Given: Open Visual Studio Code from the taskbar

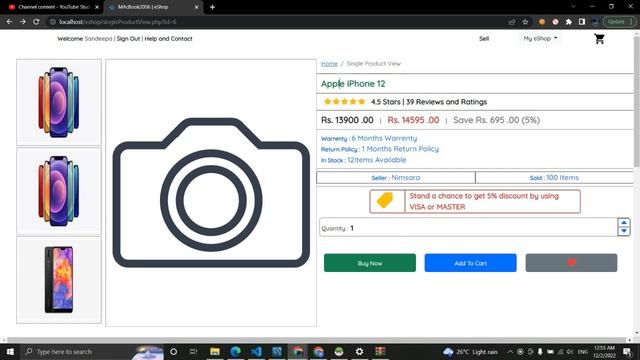Looking at the screenshot, I should (256, 351).
